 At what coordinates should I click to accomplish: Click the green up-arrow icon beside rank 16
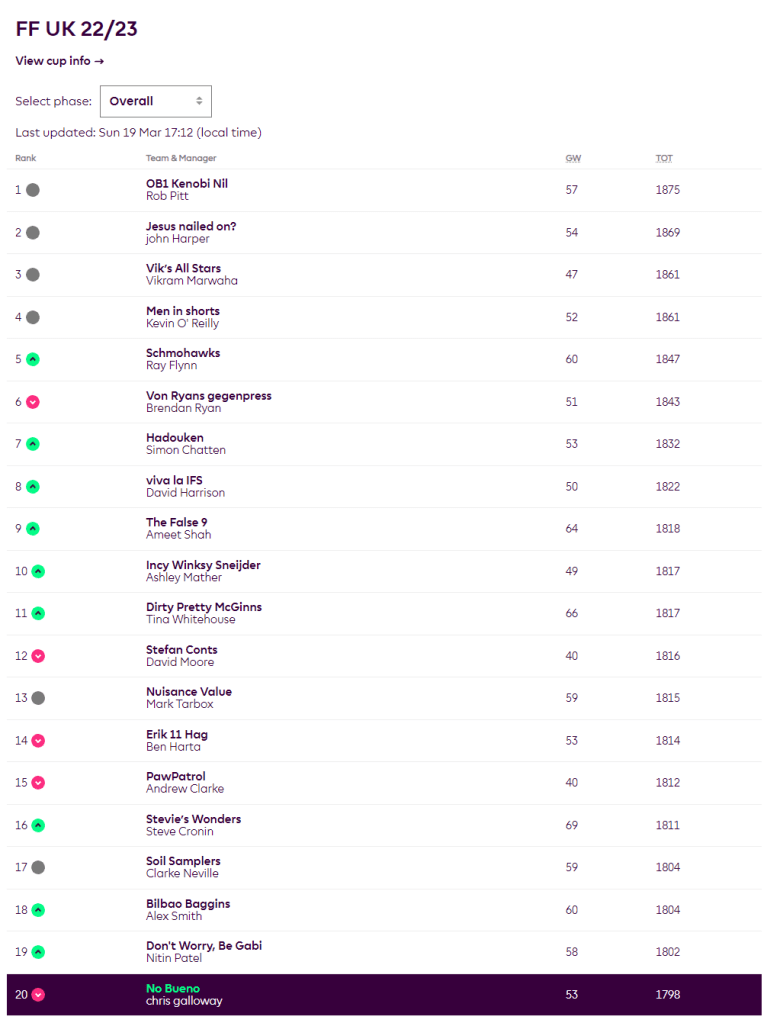pos(38,825)
